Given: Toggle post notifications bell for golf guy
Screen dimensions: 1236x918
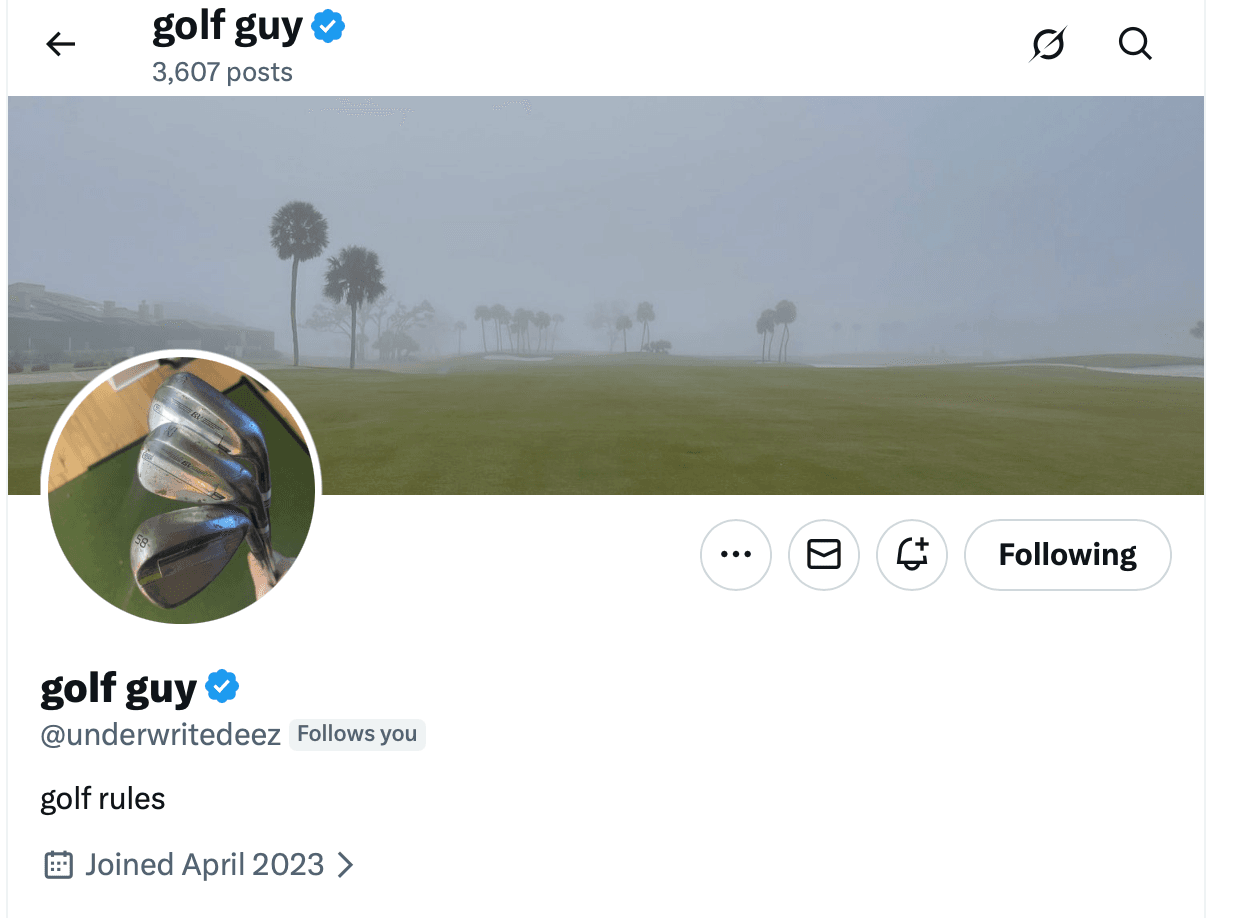Looking at the screenshot, I should (x=911, y=554).
